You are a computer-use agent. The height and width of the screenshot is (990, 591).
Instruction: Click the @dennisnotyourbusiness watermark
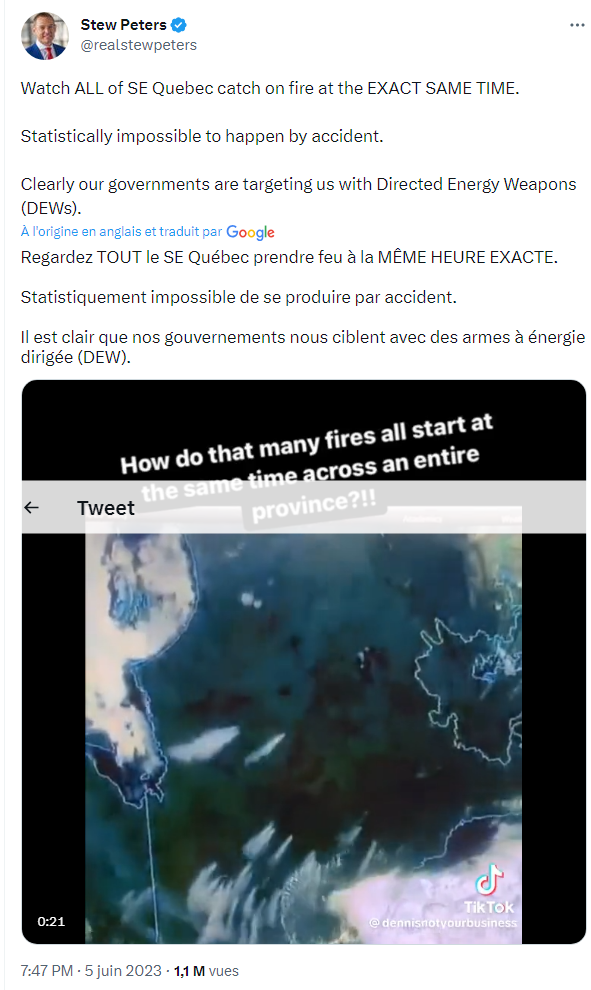[x=443, y=922]
